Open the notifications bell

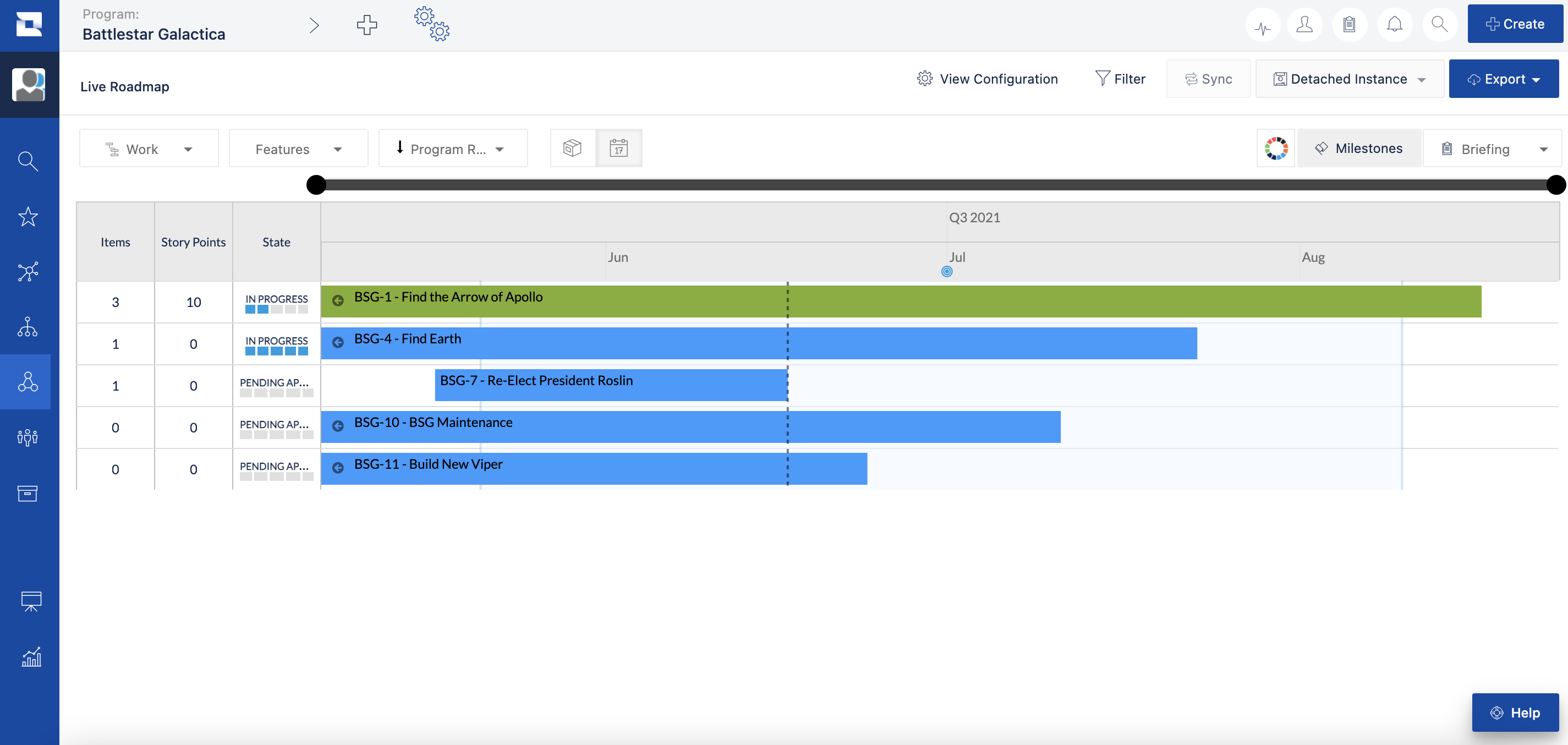(x=1394, y=25)
